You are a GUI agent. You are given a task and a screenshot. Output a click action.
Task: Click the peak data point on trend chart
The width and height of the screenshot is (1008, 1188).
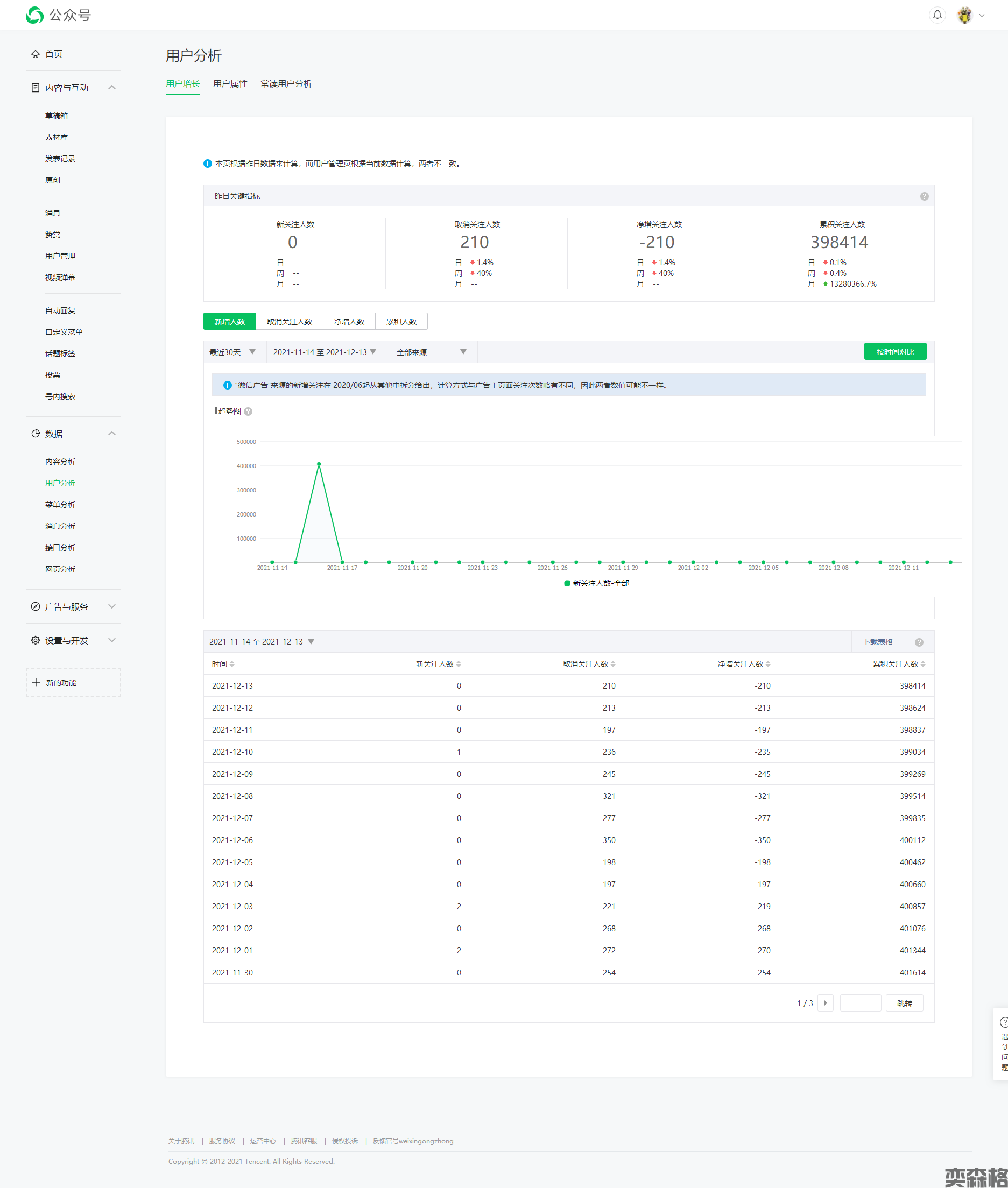click(x=319, y=464)
